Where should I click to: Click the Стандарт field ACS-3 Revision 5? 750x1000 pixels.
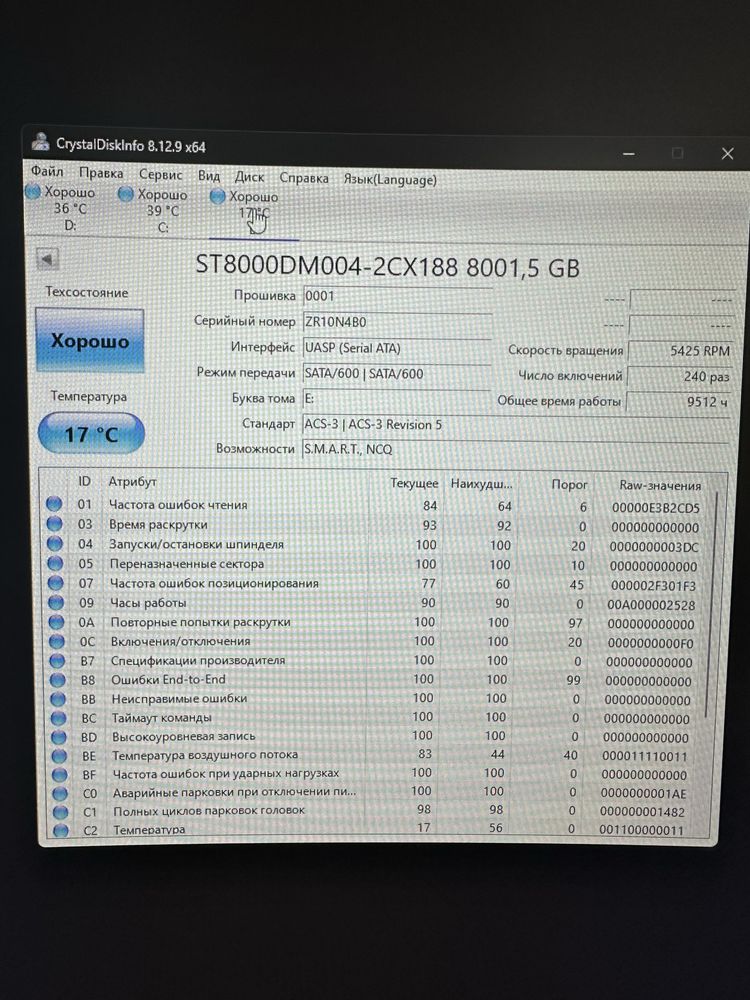[515, 425]
